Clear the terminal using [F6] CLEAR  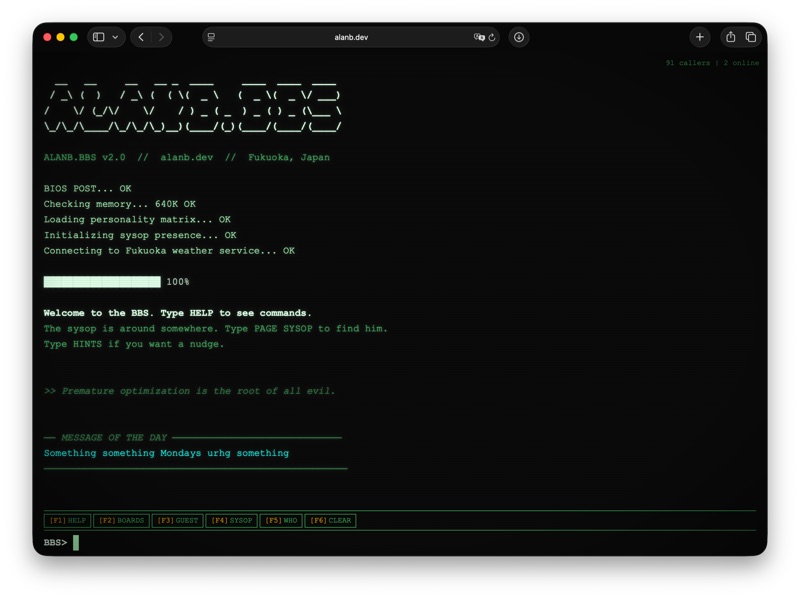[x=331, y=520]
